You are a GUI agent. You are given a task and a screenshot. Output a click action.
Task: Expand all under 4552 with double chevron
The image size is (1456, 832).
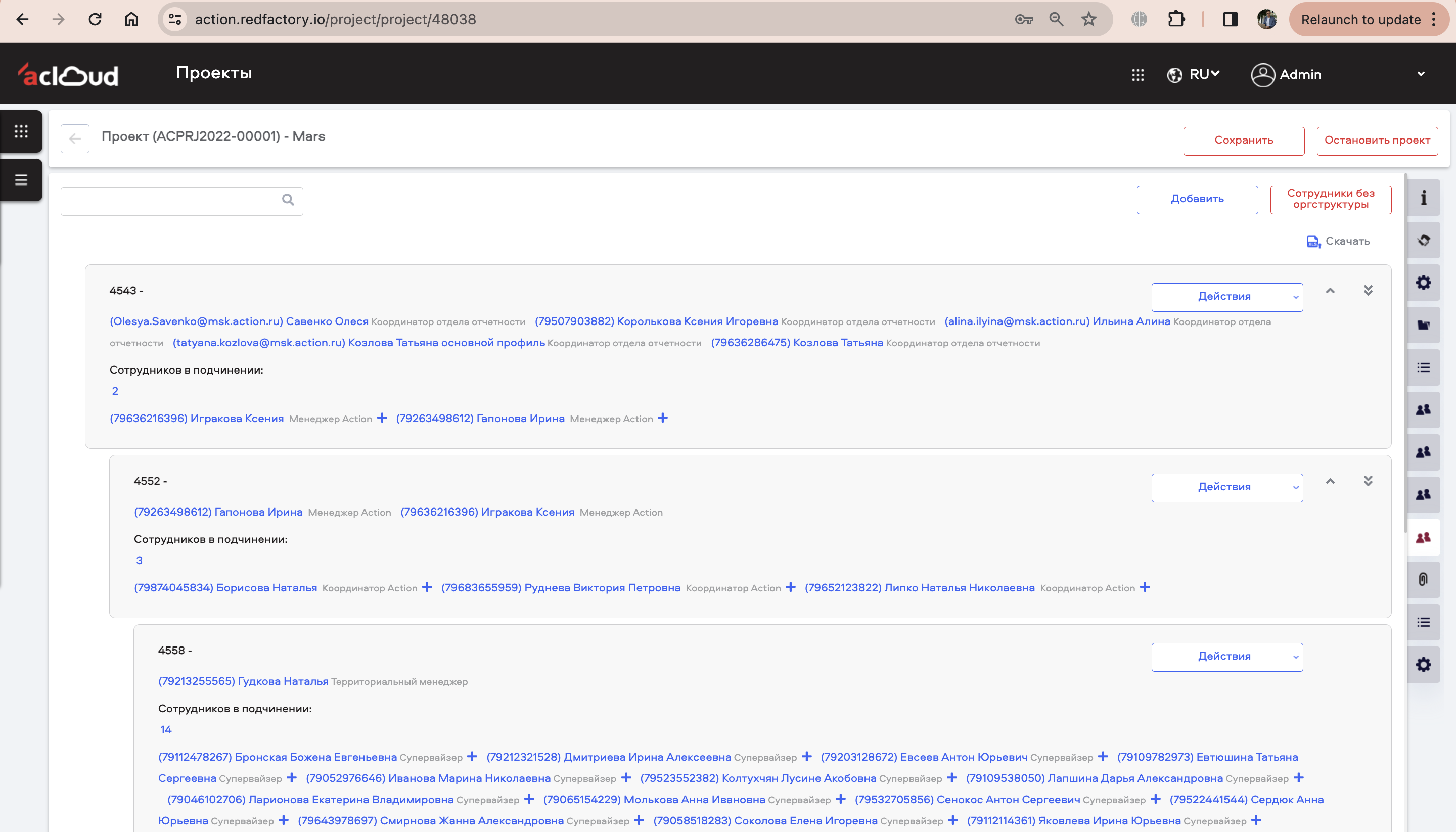click(x=1368, y=481)
